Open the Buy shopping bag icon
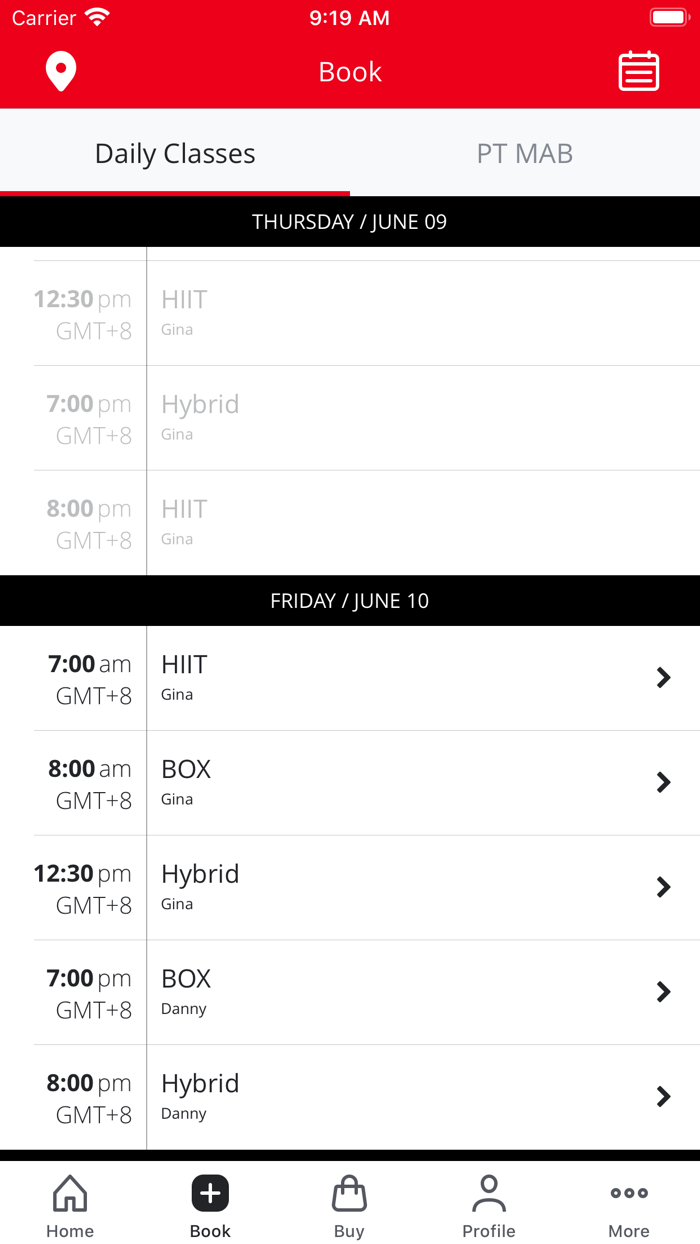 tap(349, 1194)
